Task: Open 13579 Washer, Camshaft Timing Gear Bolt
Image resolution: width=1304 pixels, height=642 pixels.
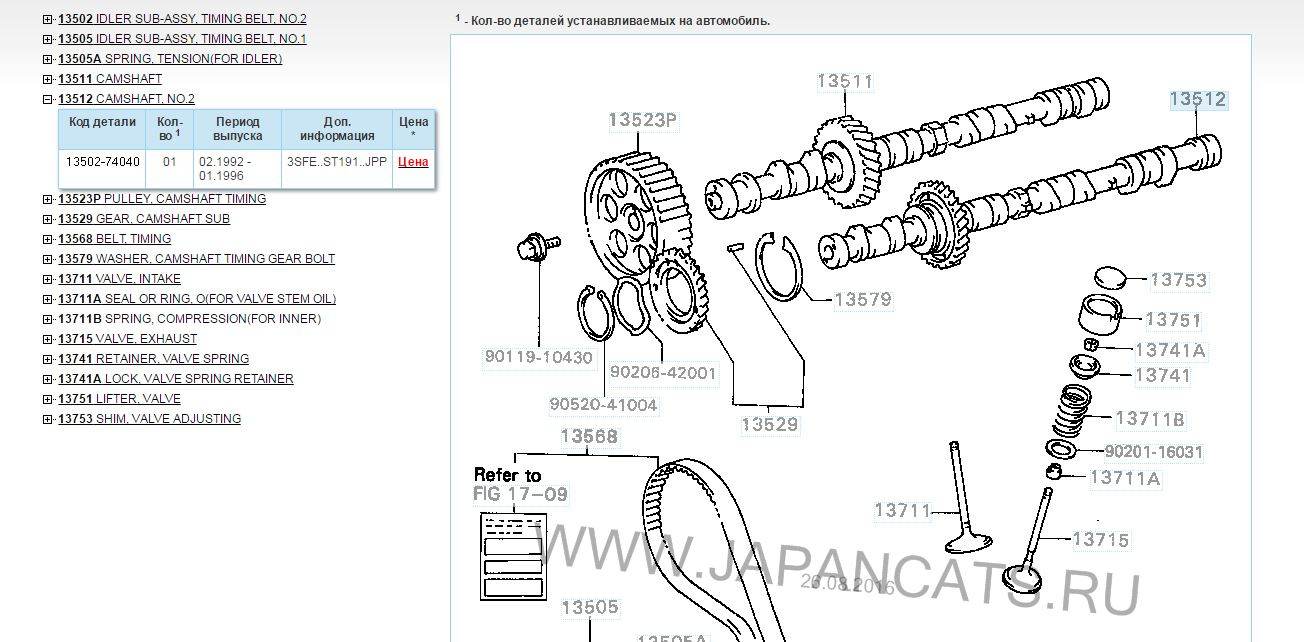Action: (196, 259)
